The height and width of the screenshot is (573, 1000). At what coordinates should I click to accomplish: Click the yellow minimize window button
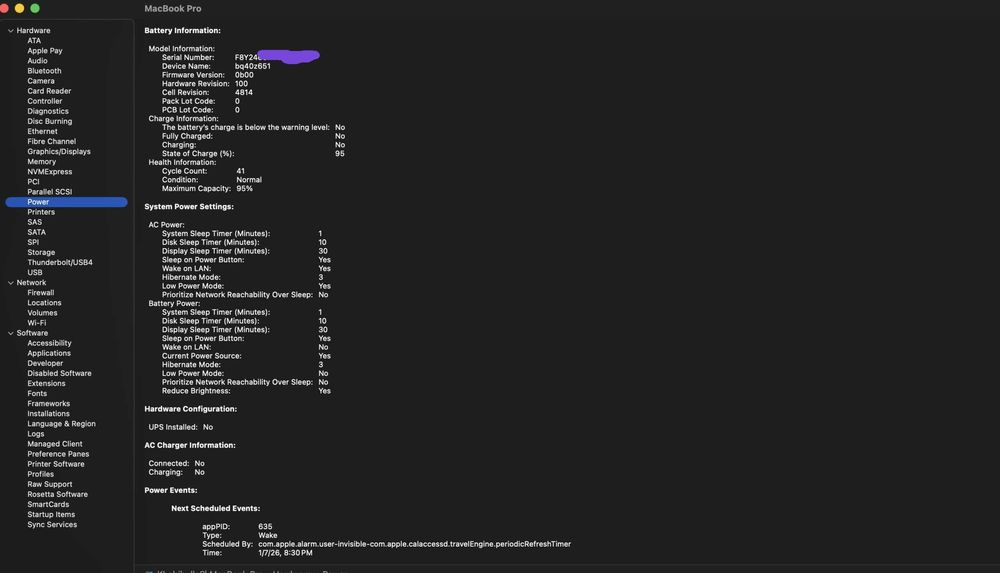pyautogui.click(x=19, y=8)
